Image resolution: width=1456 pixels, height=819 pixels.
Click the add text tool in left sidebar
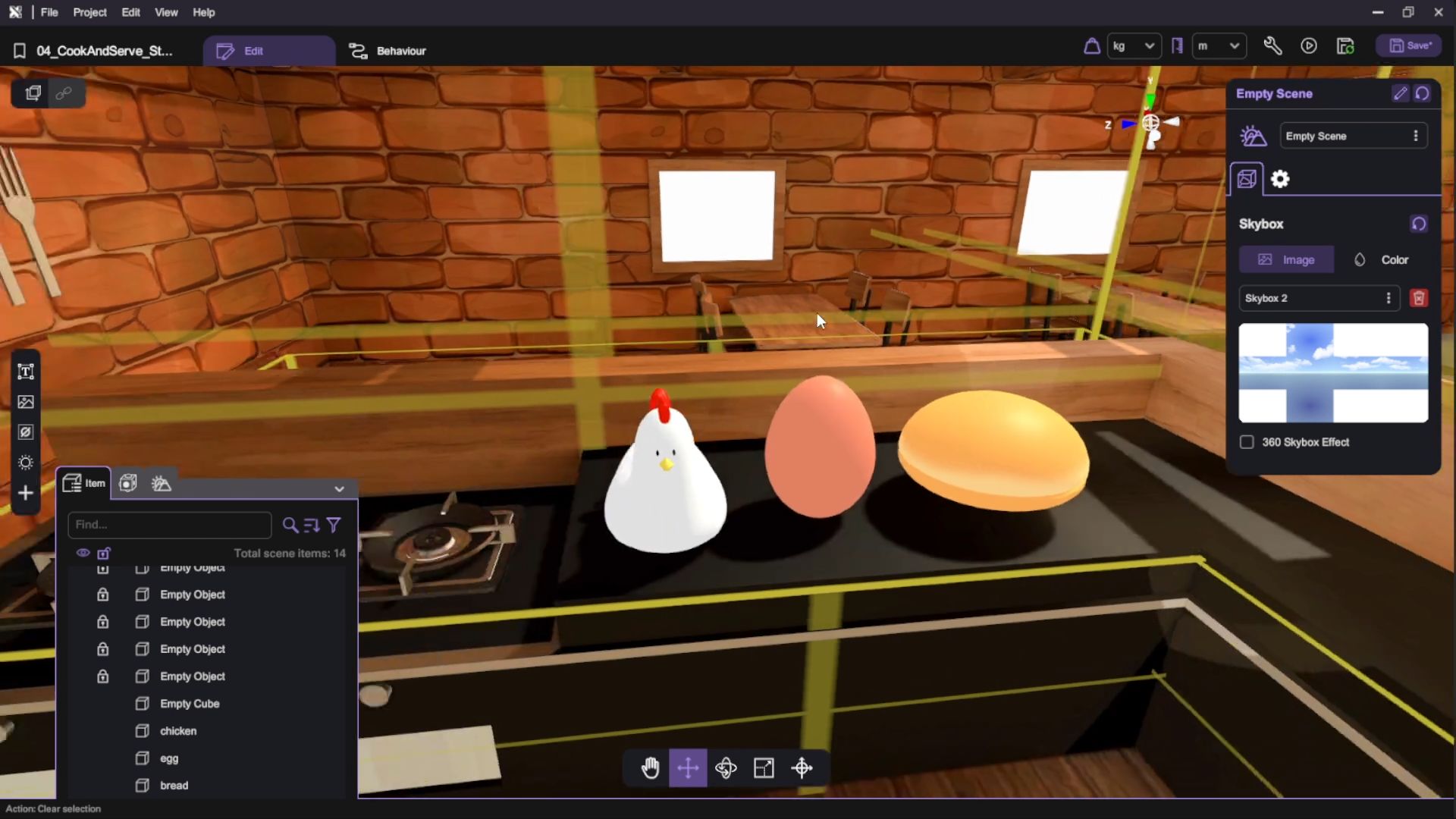click(x=26, y=372)
